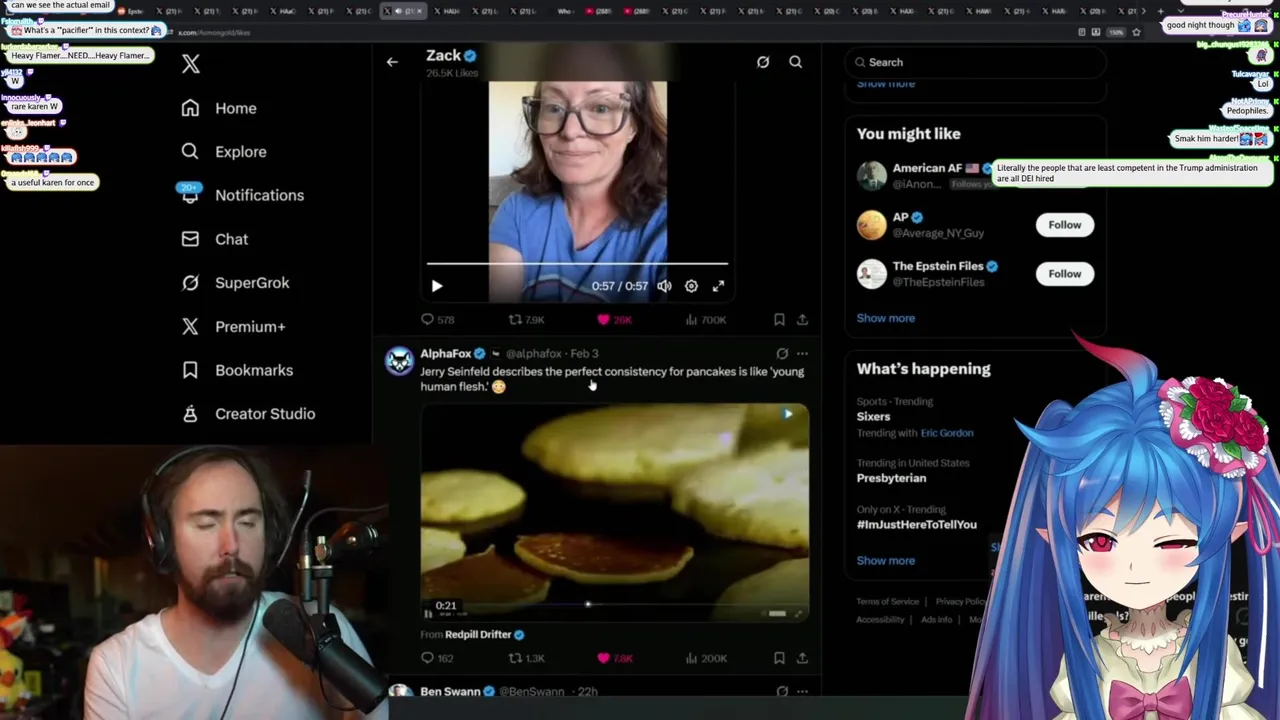Screen dimensions: 1280x720
Task: Follow the AP @Average_NY_Guy account
Action: click(1065, 225)
